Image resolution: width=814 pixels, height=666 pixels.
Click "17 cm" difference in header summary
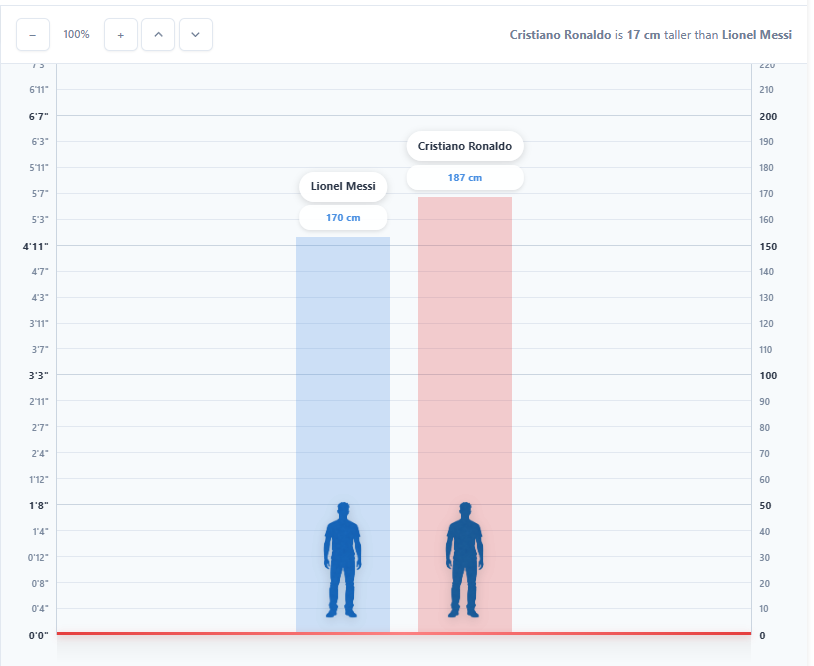pyautogui.click(x=643, y=35)
